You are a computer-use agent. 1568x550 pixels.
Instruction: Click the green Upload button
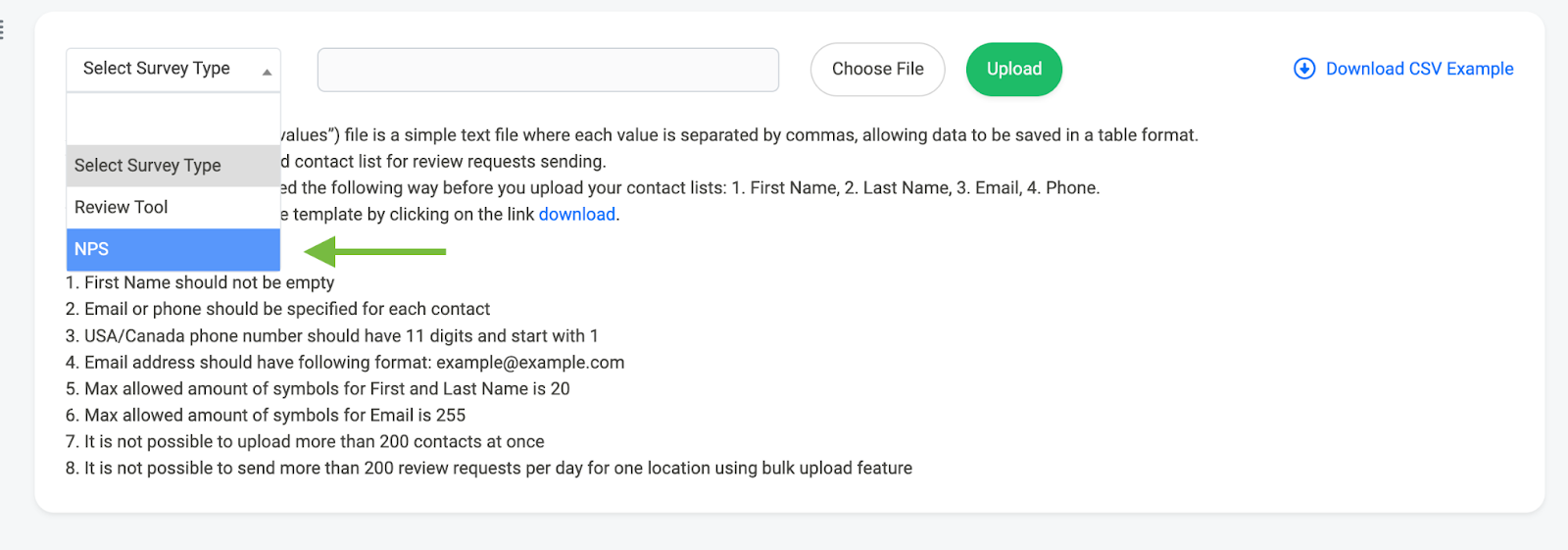click(x=1013, y=70)
